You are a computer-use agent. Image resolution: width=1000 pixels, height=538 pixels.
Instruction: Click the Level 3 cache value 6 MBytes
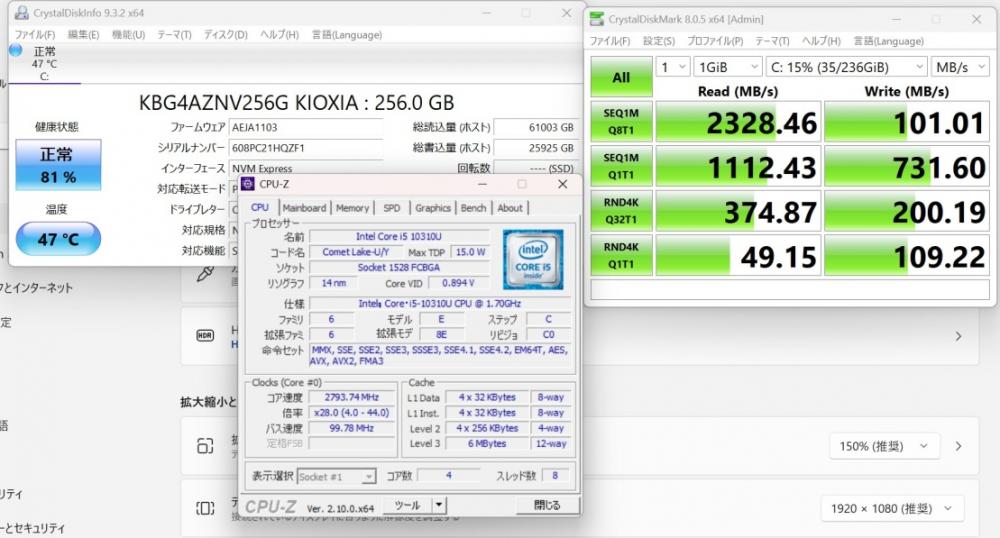pyautogui.click(x=487, y=444)
